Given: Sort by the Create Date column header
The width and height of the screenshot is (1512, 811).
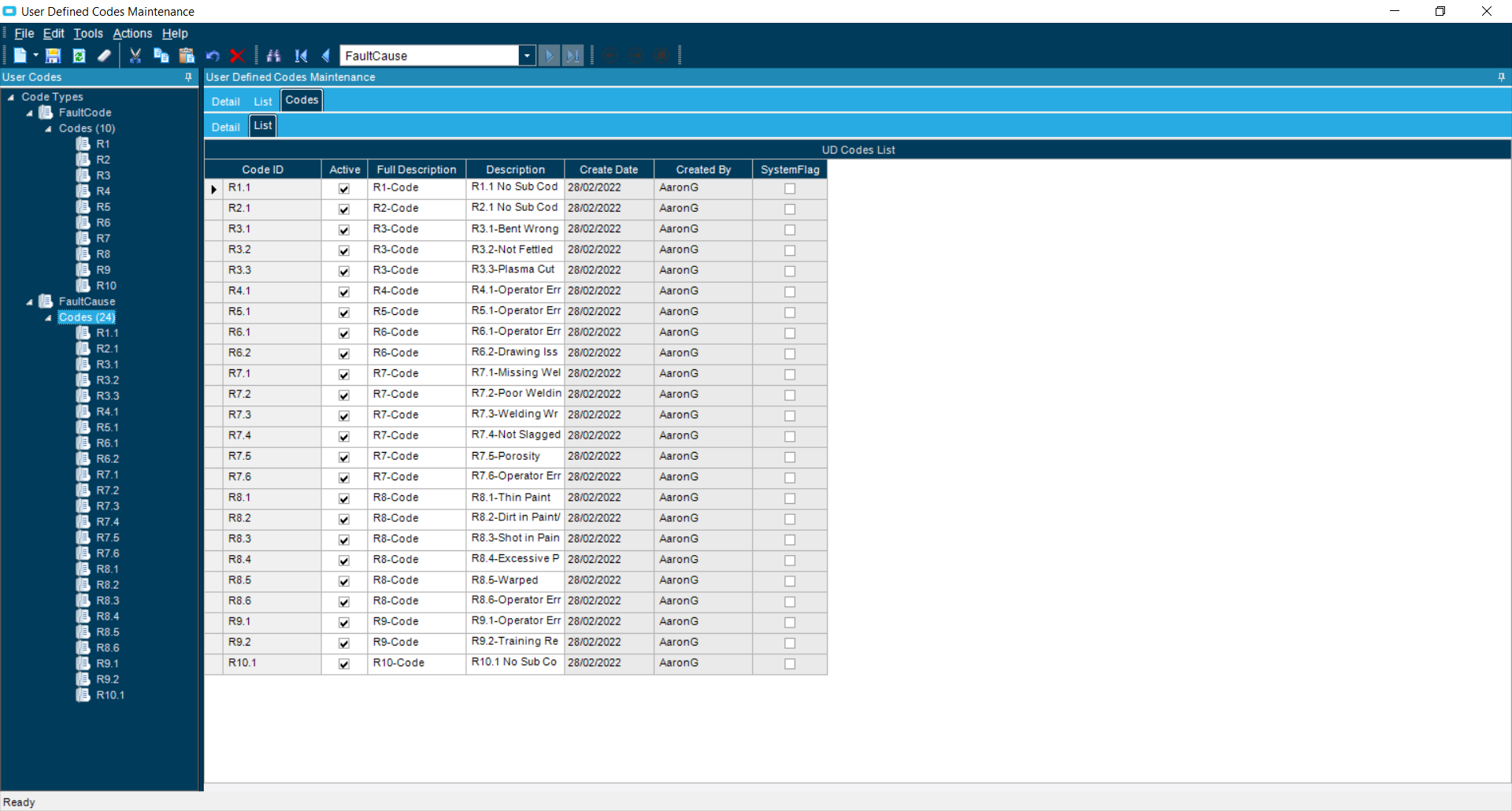Looking at the screenshot, I should (609, 169).
